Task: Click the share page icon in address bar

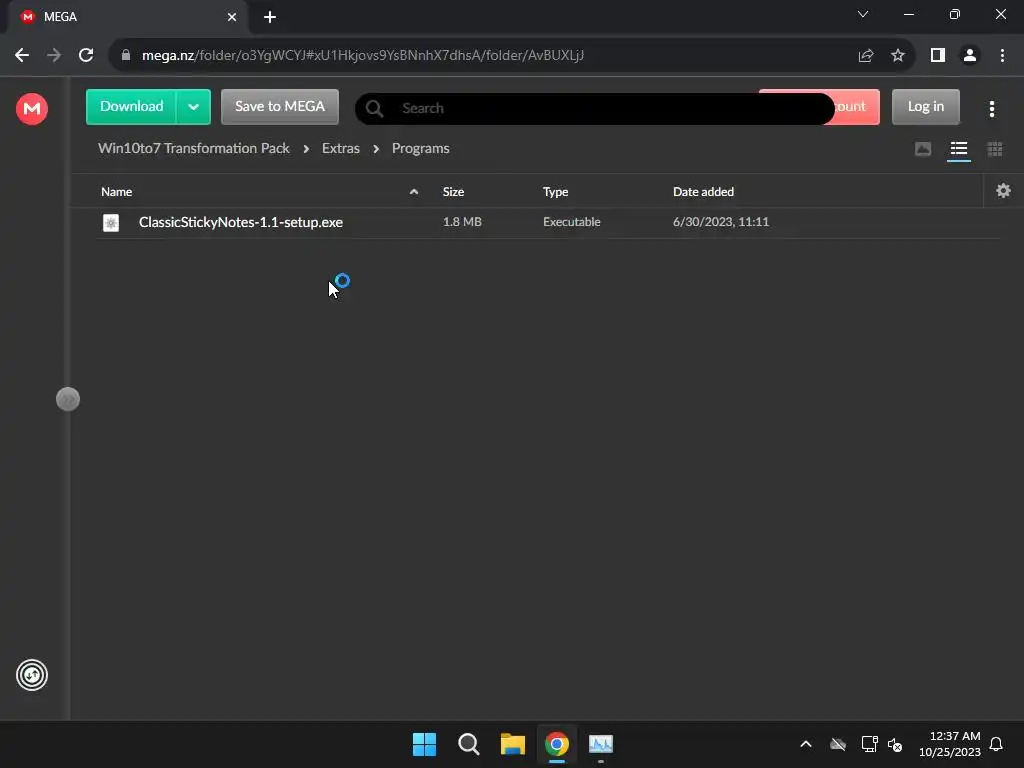Action: click(866, 56)
